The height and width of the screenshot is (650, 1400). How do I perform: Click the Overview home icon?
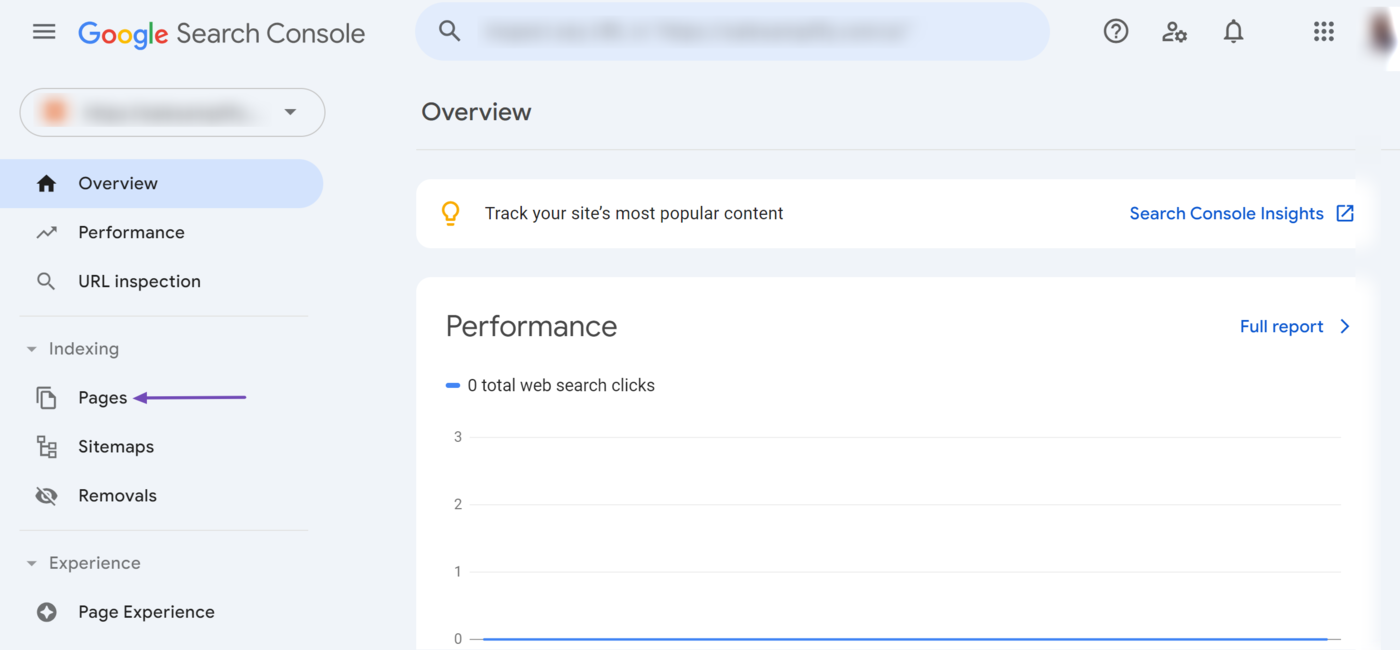coord(46,183)
